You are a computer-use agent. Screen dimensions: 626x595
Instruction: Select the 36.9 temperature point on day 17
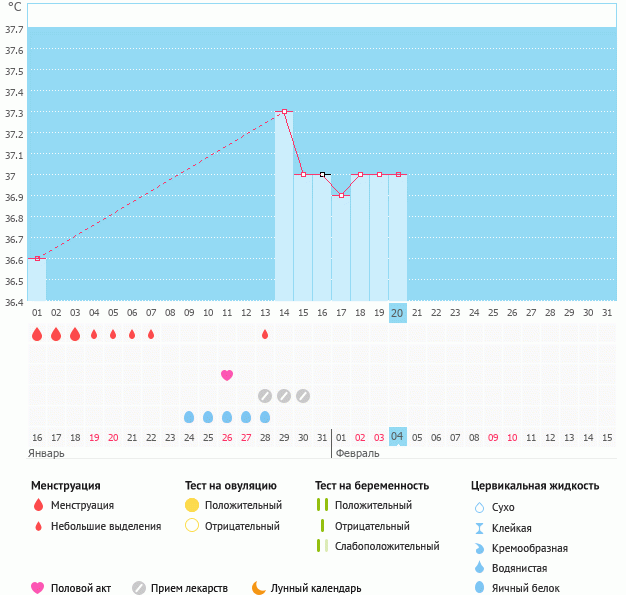click(x=341, y=195)
